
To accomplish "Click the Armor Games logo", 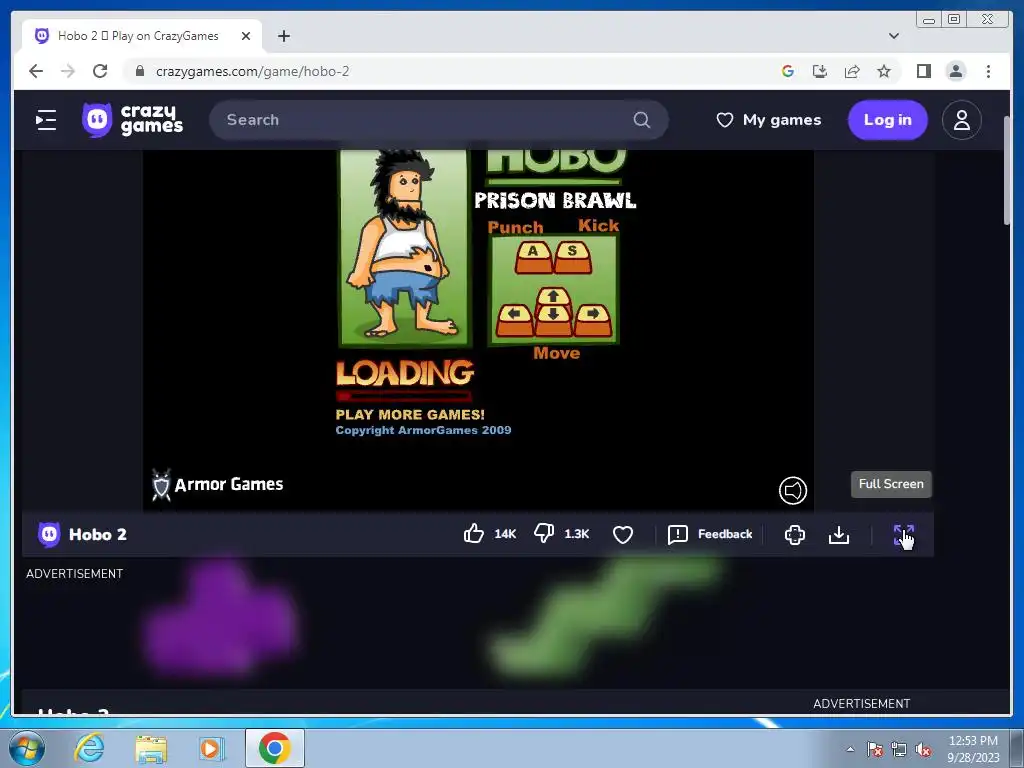I will tap(217, 485).
